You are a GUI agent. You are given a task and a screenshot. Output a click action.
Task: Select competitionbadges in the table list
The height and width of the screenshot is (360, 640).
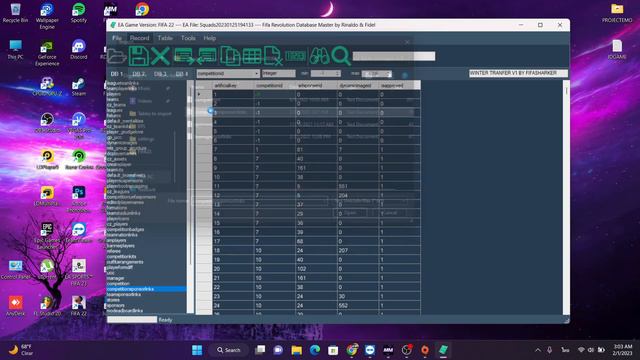(125, 229)
